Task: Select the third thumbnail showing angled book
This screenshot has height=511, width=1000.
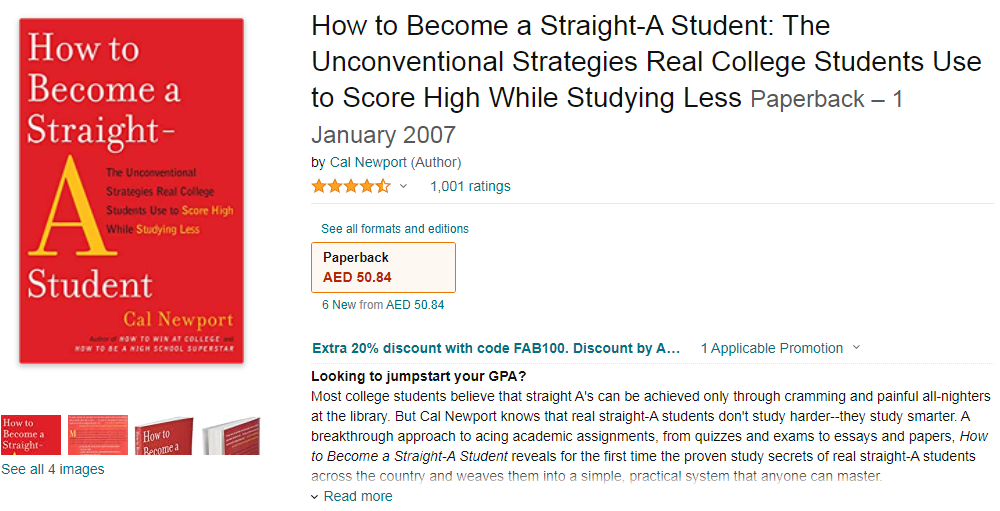Action: pyautogui.click(x=164, y=435)
